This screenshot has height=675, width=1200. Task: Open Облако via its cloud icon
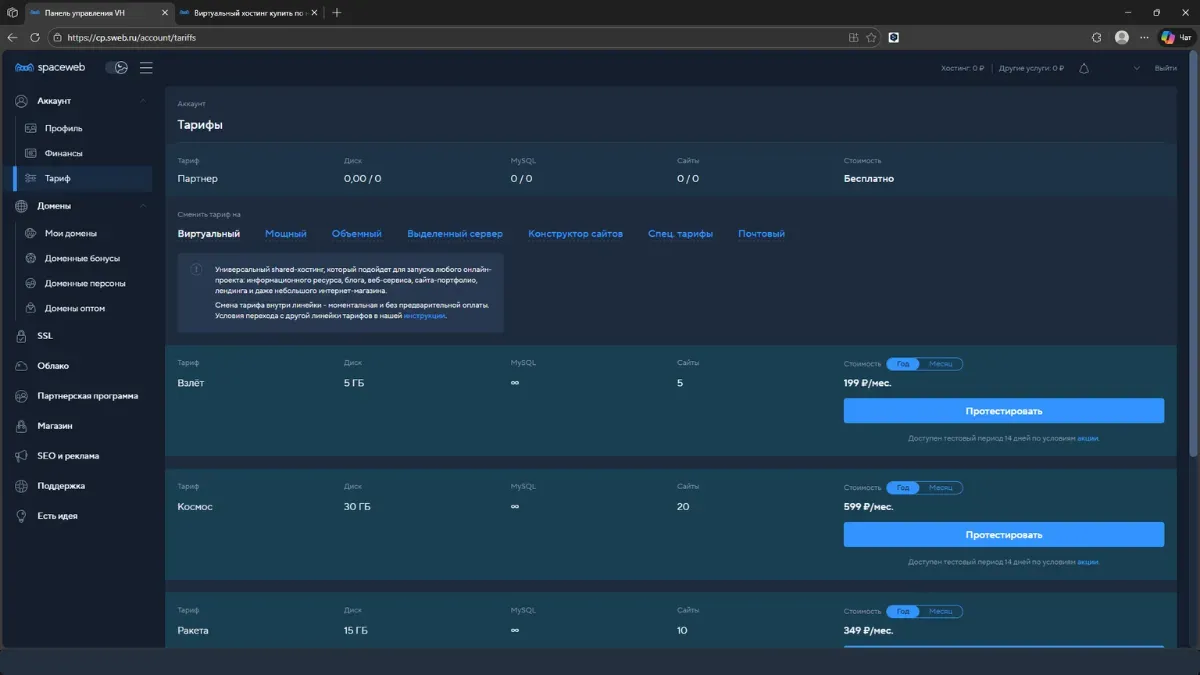21,366
